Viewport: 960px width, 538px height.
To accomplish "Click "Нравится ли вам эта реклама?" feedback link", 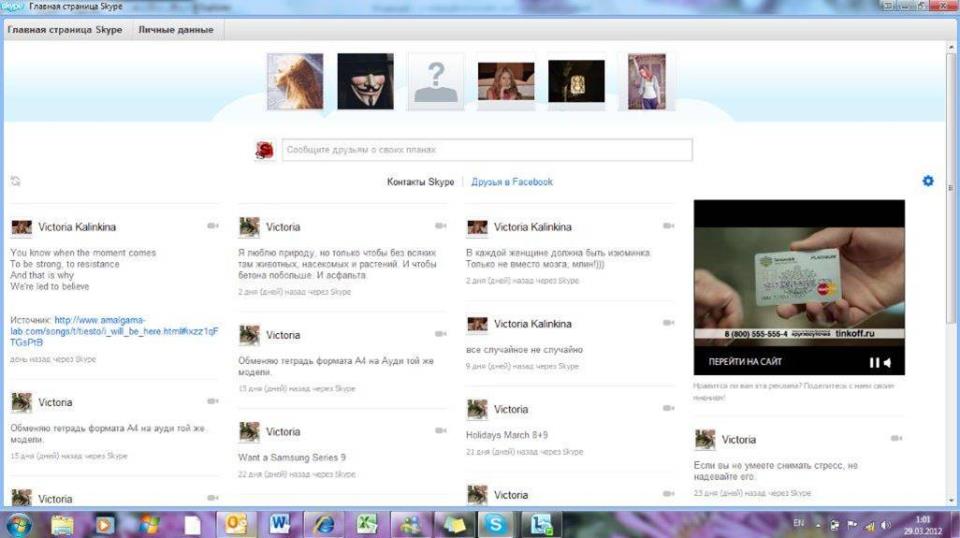I will [x=793, y=392].
